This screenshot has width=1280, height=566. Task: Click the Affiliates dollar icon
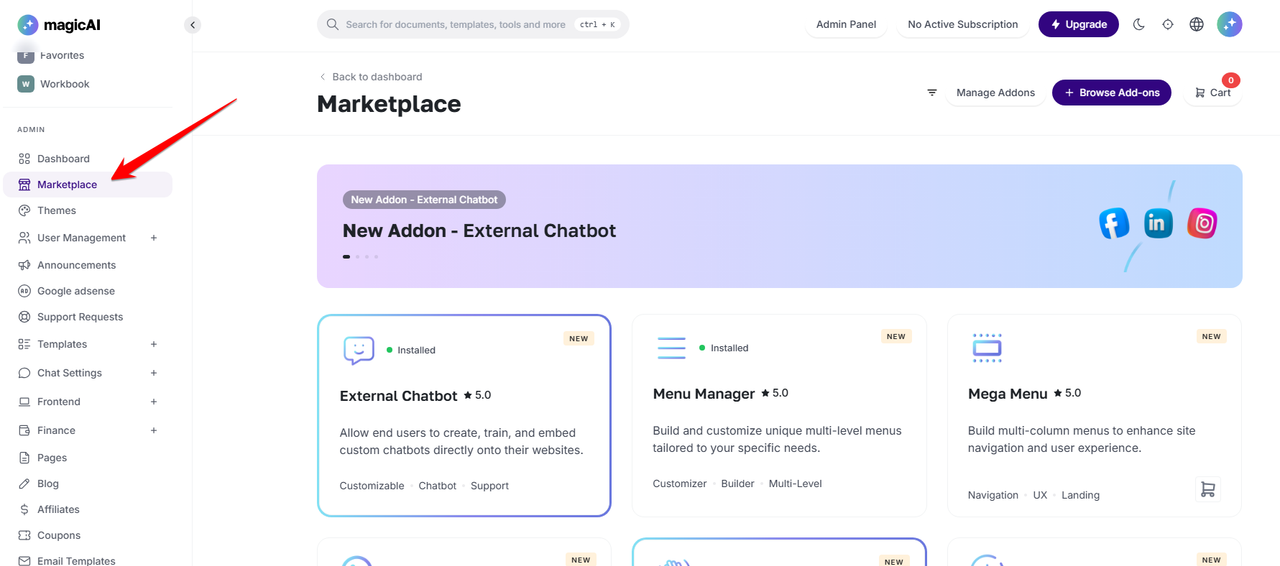[25, 509]
